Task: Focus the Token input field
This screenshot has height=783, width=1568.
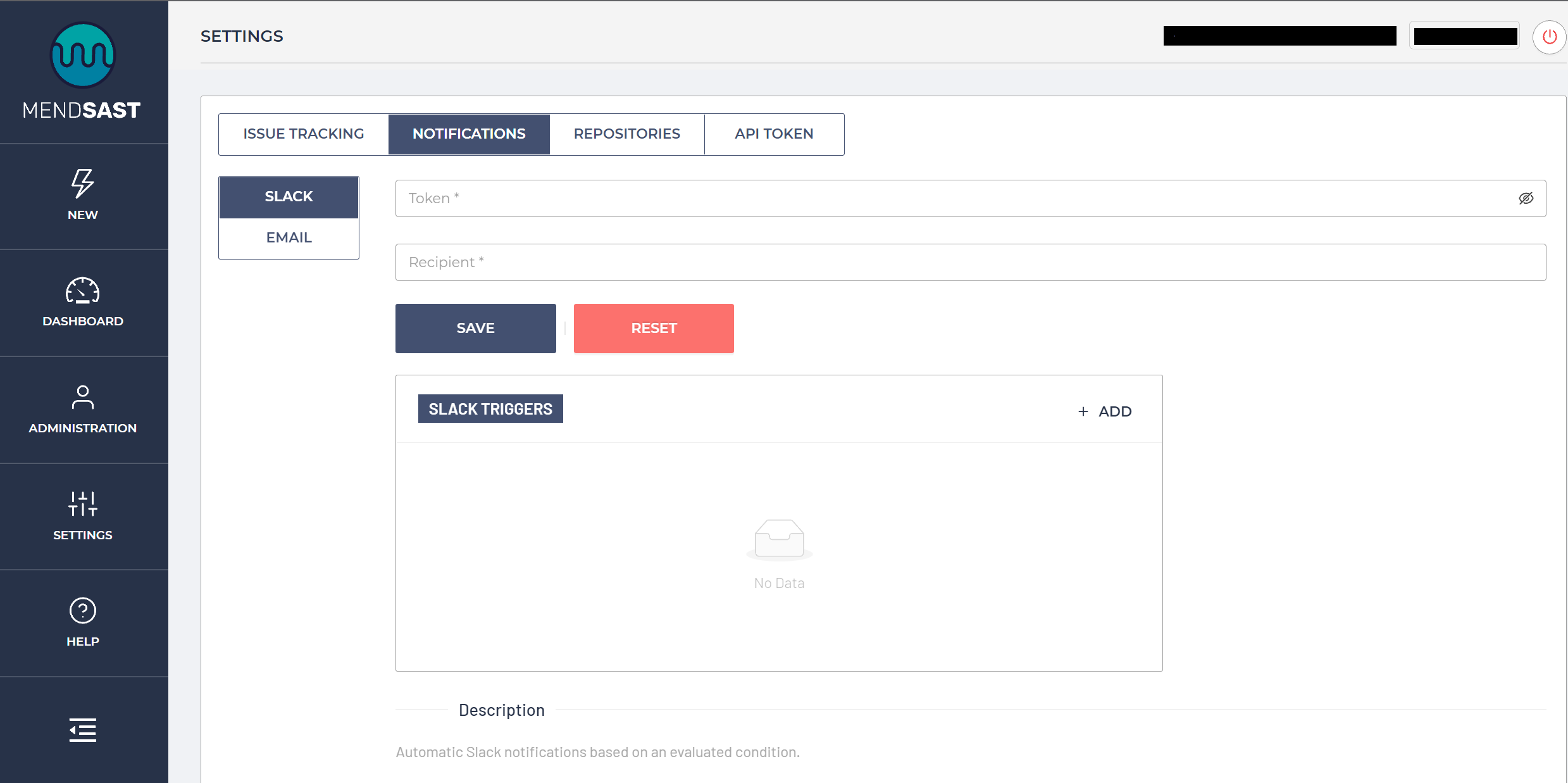Action: [x=949, y=199]
